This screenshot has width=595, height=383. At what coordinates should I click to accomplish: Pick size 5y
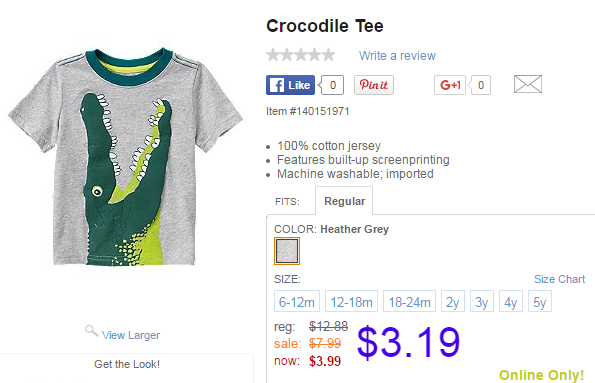540,301
